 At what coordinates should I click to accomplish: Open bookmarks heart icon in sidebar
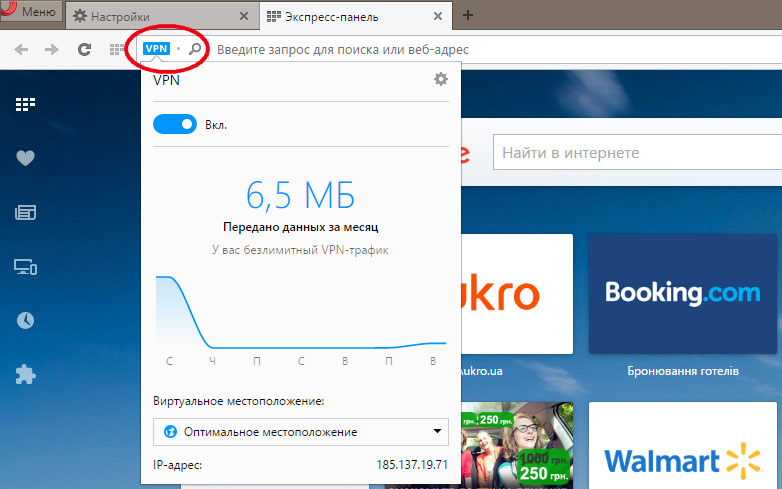click(x=25, y=158)
